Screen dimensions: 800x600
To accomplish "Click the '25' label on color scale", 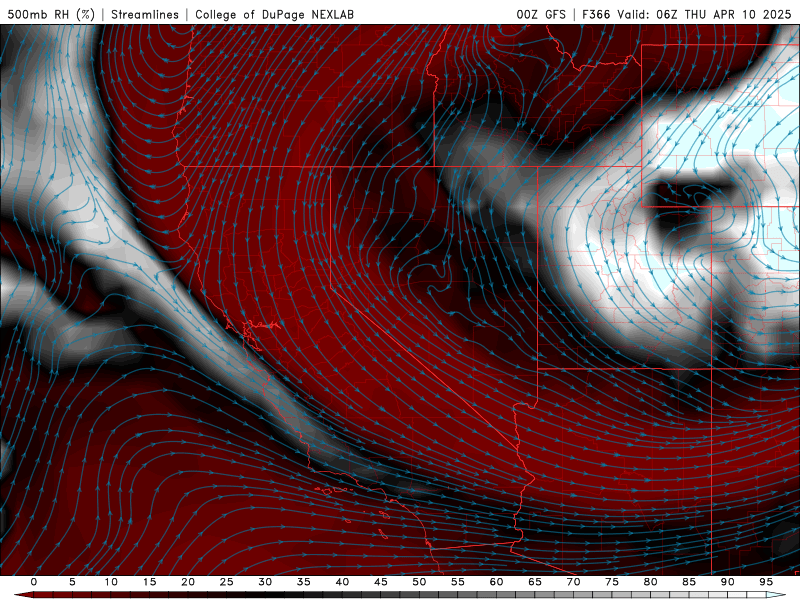I will tap(227, 582).
